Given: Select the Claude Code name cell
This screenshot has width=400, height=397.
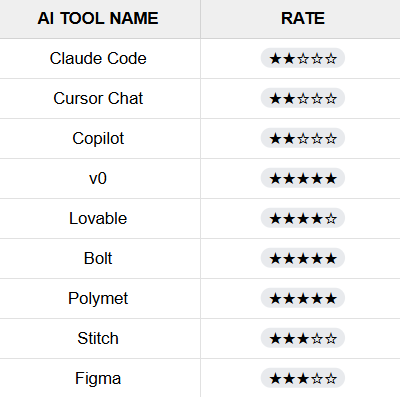Looking at the screenshot, I should click(100, 59).
